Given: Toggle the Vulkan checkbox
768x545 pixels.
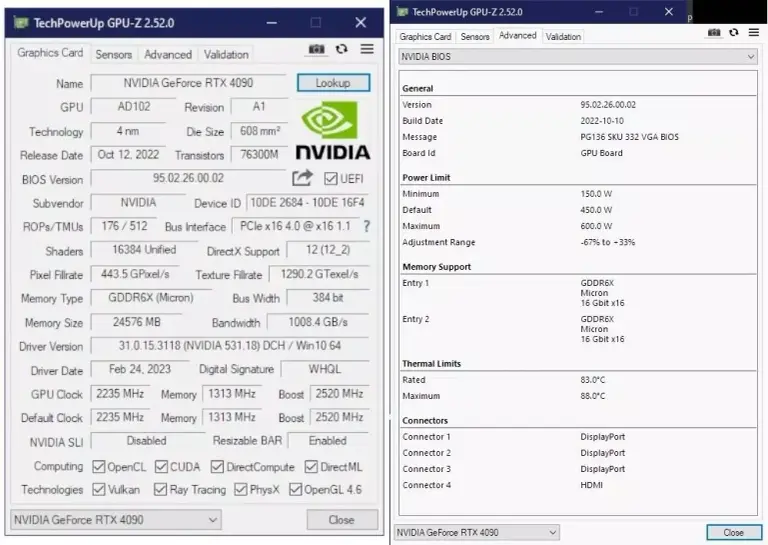Looking at the screenshot, I should click(x=98, y=489).
